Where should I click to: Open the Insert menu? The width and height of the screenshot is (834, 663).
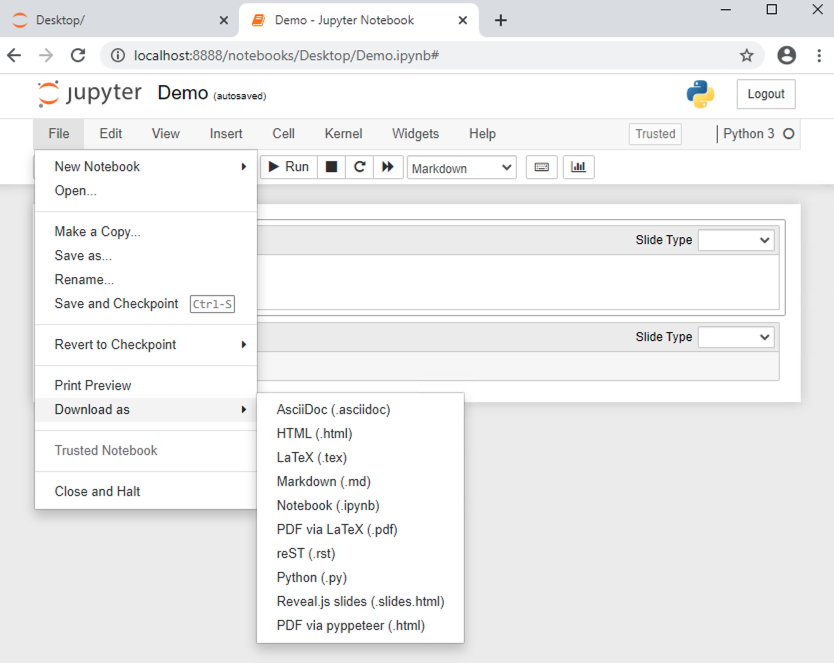tap(226, 134)
